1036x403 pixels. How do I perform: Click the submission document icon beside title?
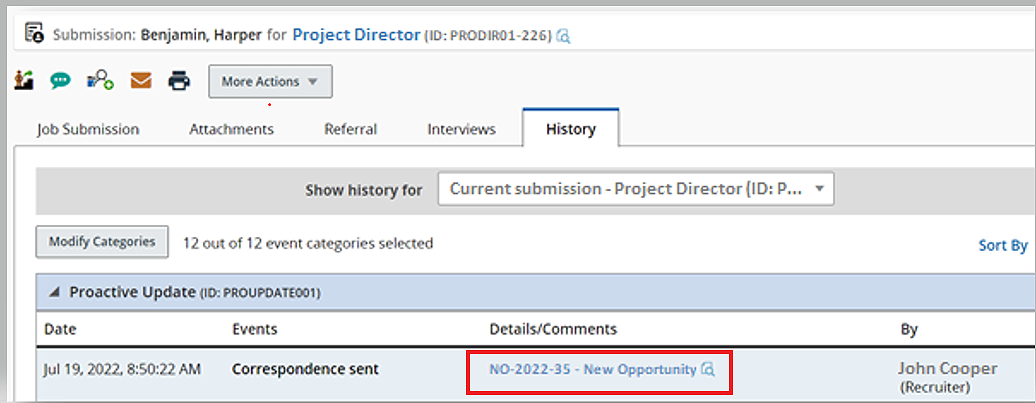pyautogui.click(x=34, y=34)
